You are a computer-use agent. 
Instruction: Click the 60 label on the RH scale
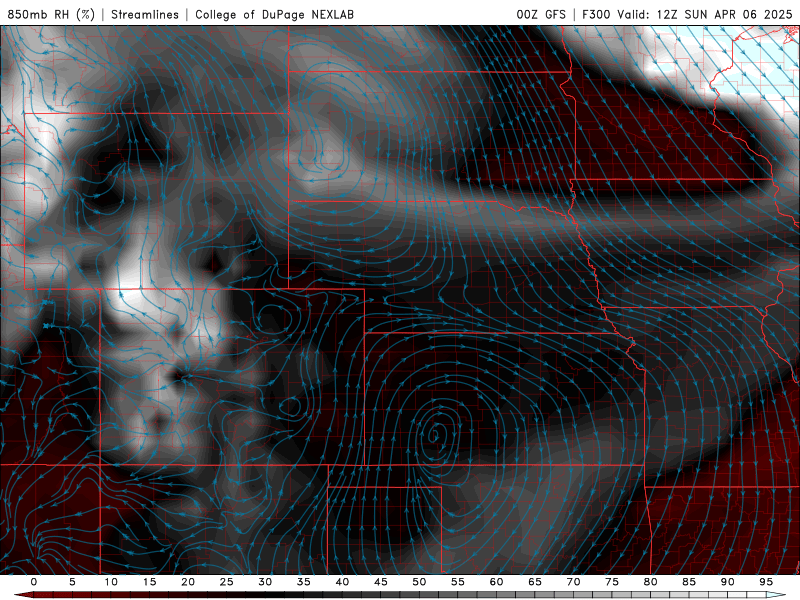click(x=496, y=582)
